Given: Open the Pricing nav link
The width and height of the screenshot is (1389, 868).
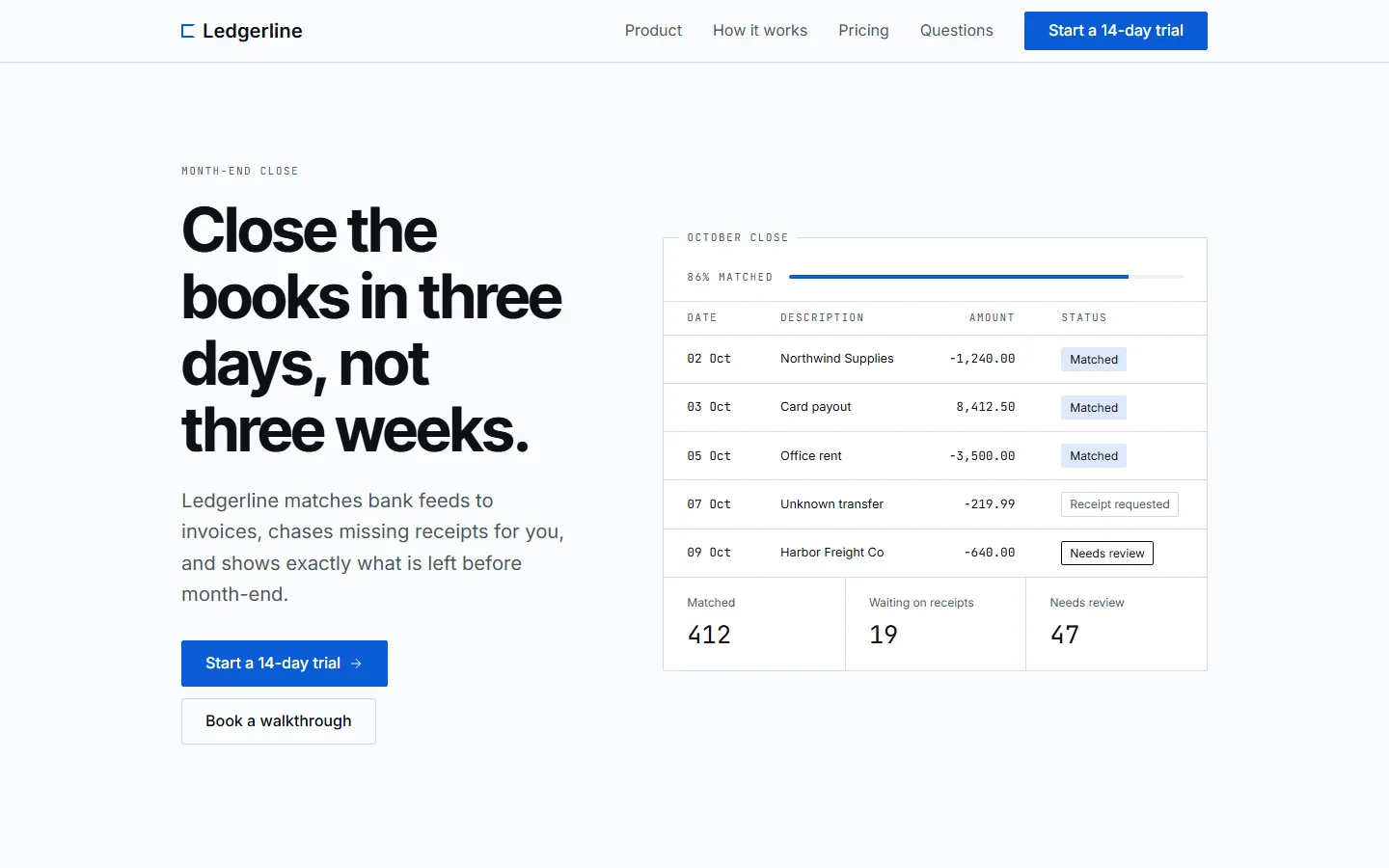Looking at the screenshot, I should pyautogui.click(x=863, y=31).
